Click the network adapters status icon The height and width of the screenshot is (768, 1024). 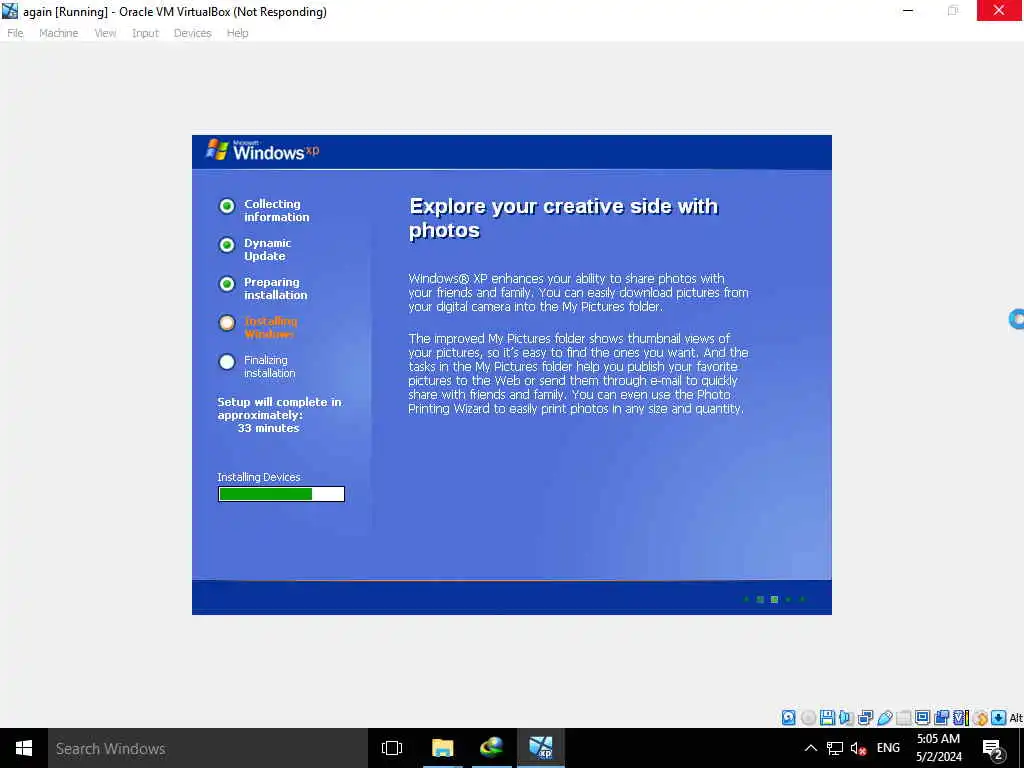[x=865, y=718]
